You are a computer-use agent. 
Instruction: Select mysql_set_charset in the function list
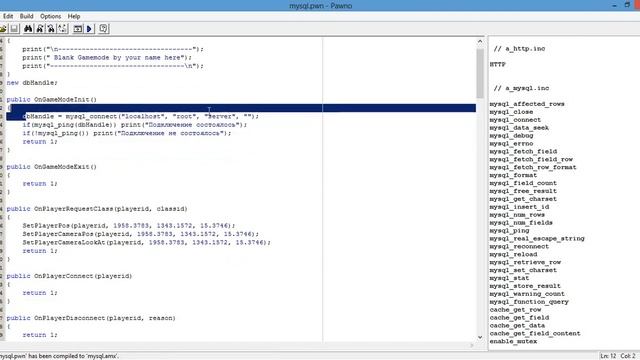tap(523, 270)
